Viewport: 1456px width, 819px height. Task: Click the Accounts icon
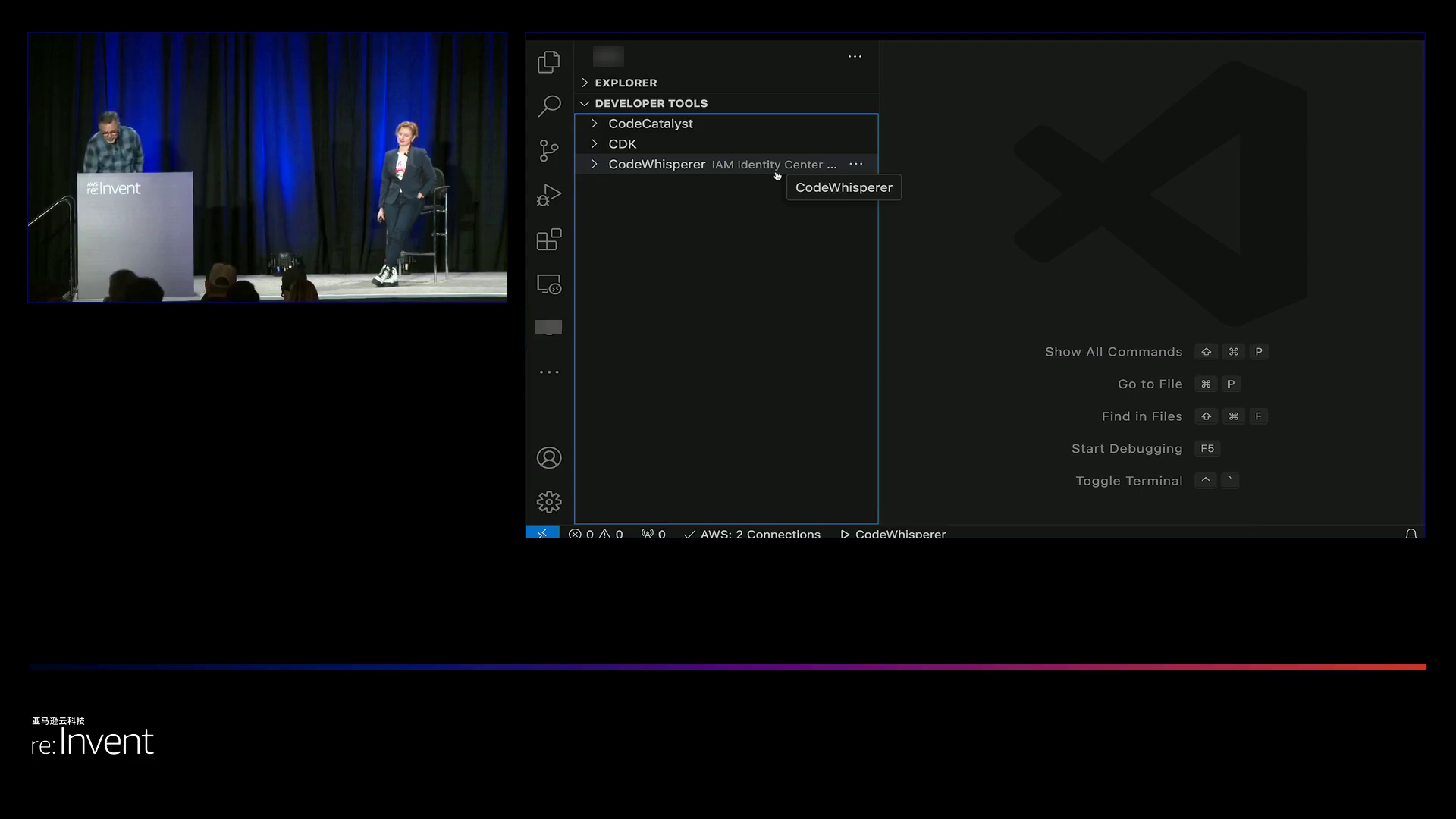point(548,458)
